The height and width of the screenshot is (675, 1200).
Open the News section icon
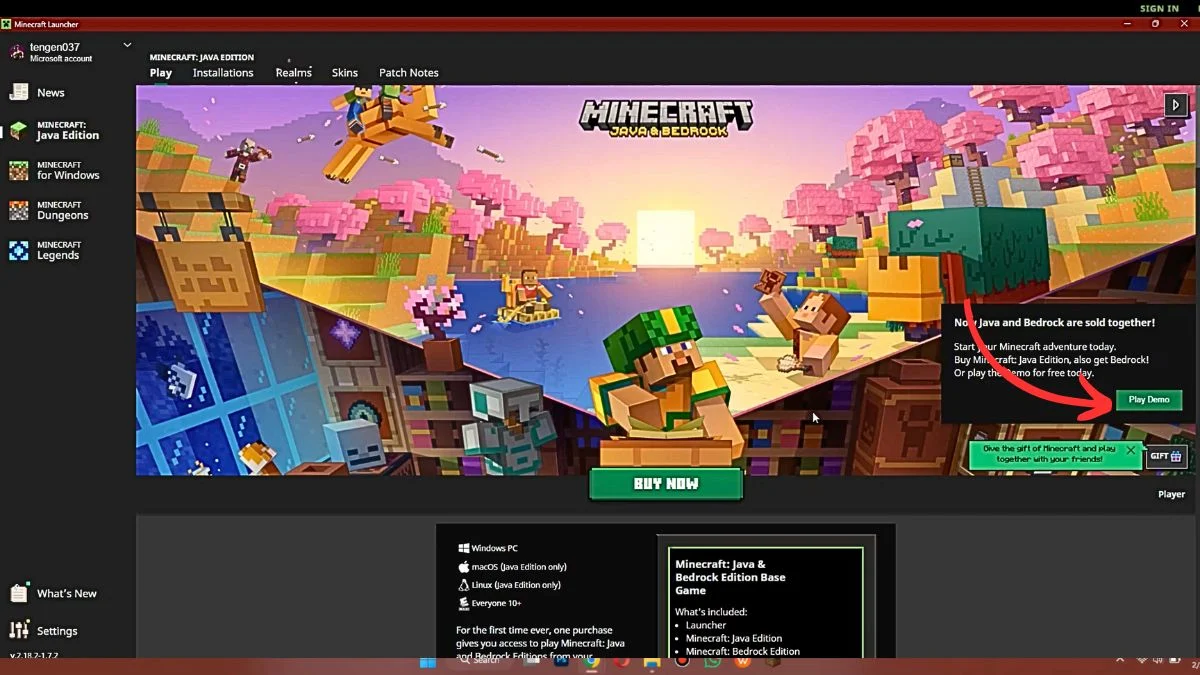[19, 92]
